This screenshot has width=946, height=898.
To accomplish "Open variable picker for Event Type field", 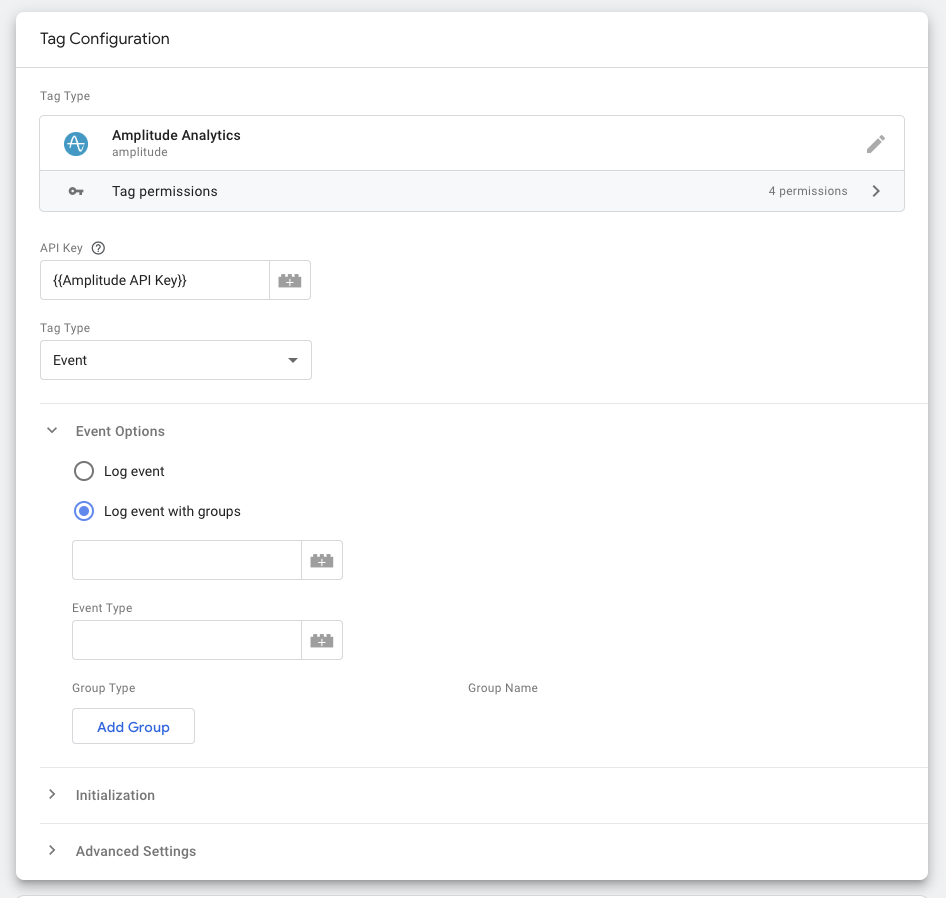I will (322, 641).
